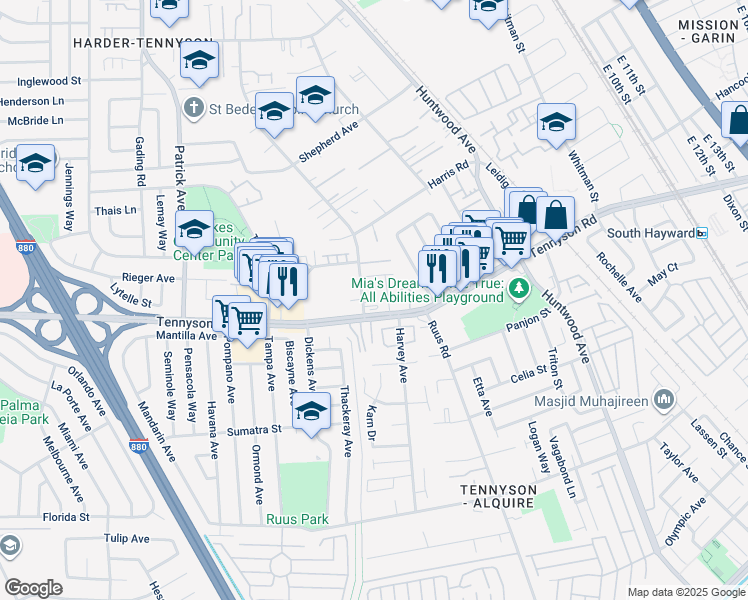Open the restaurant marker near Ruus Rd
748x600 pixels.
coord(437,273)
